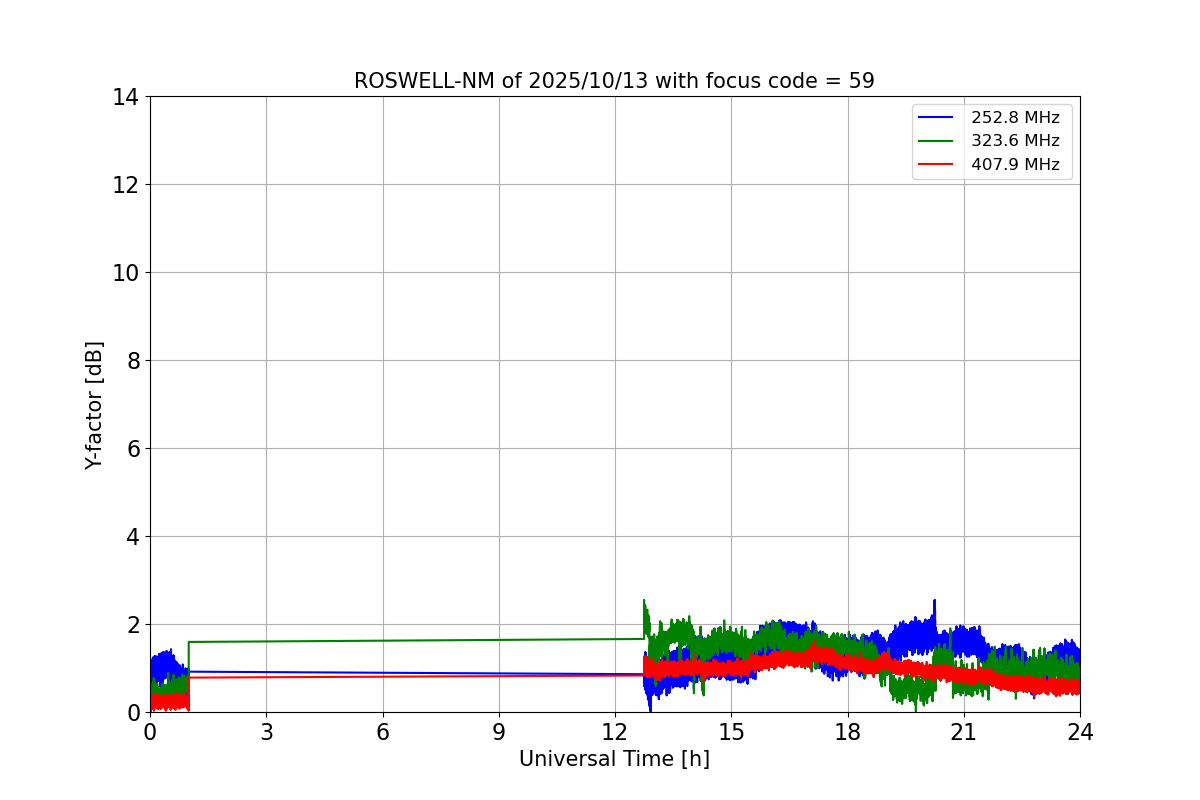
Task: Click the y-axis tick label 12
Action: point(126,185)
